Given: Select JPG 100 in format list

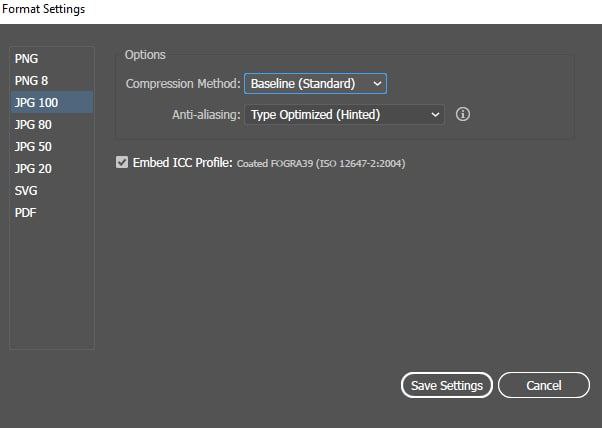Looking at the screenshot, I should 52,102.
